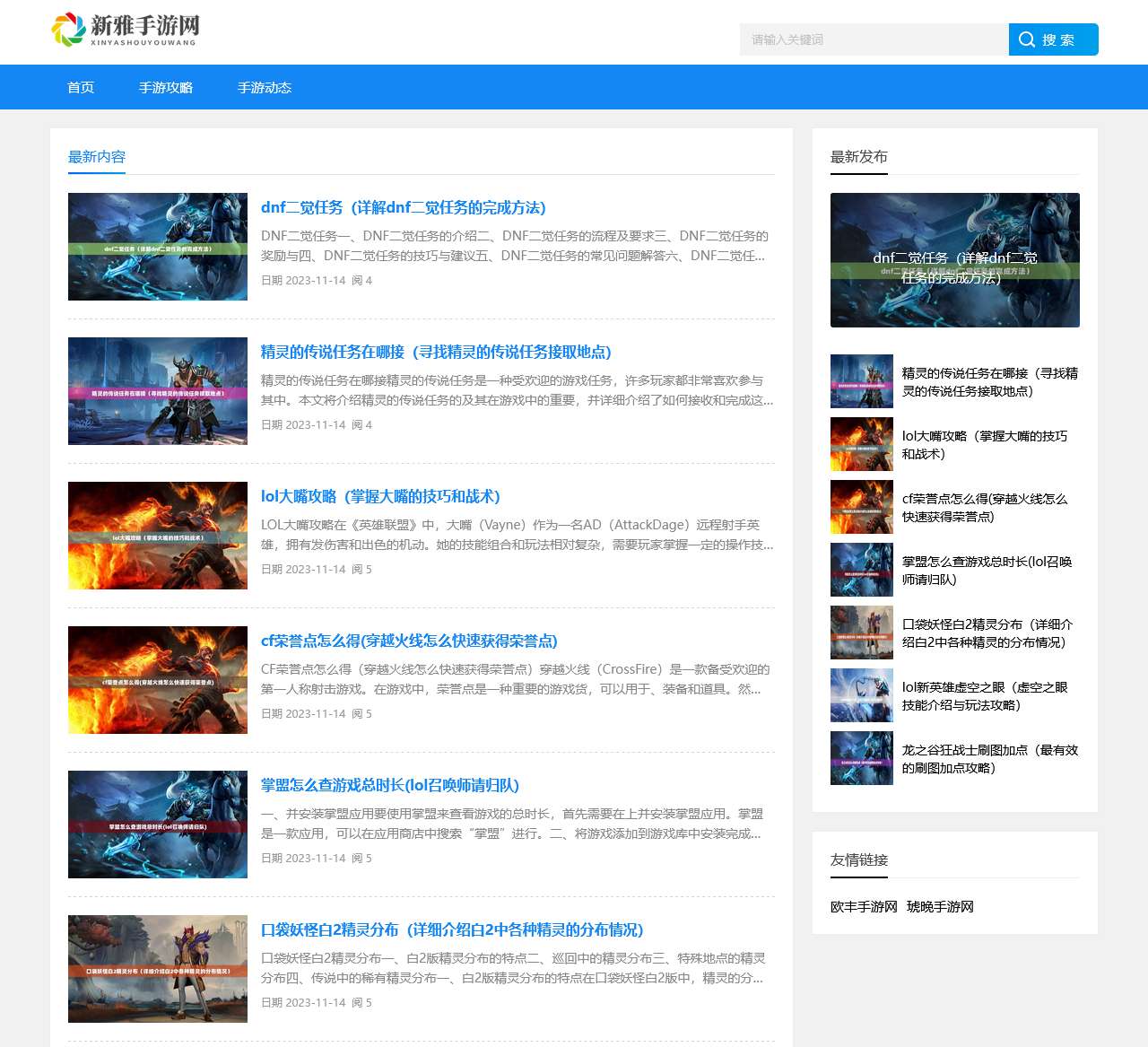Screen dimensions: 1148x1047
Task: Click the search keyword input field
Action: [874, 39]
